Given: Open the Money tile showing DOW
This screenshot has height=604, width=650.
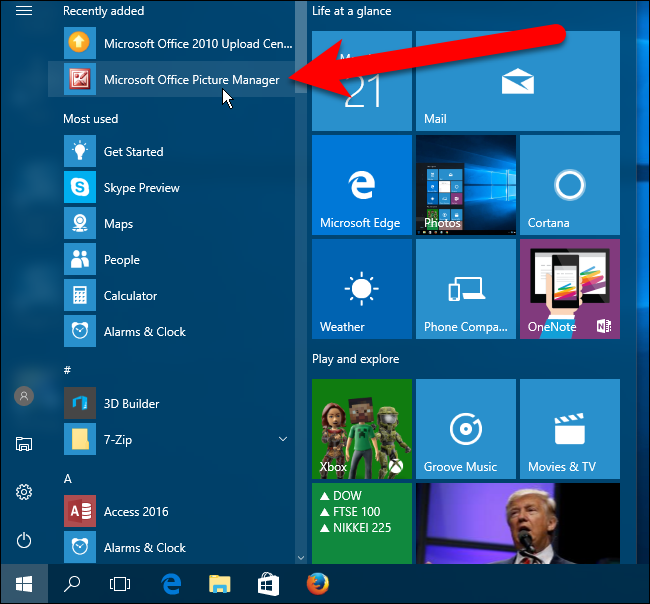Looking at the screenshot, I should coord(362,523).
